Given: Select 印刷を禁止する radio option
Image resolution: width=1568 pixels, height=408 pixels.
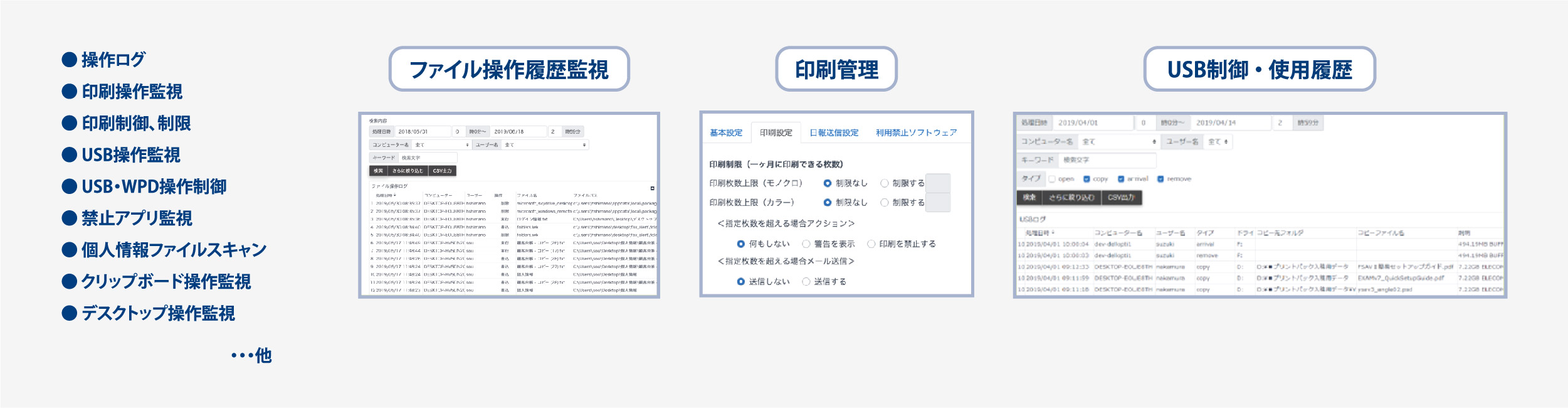Looking at the screenshot, I should 871,244.
